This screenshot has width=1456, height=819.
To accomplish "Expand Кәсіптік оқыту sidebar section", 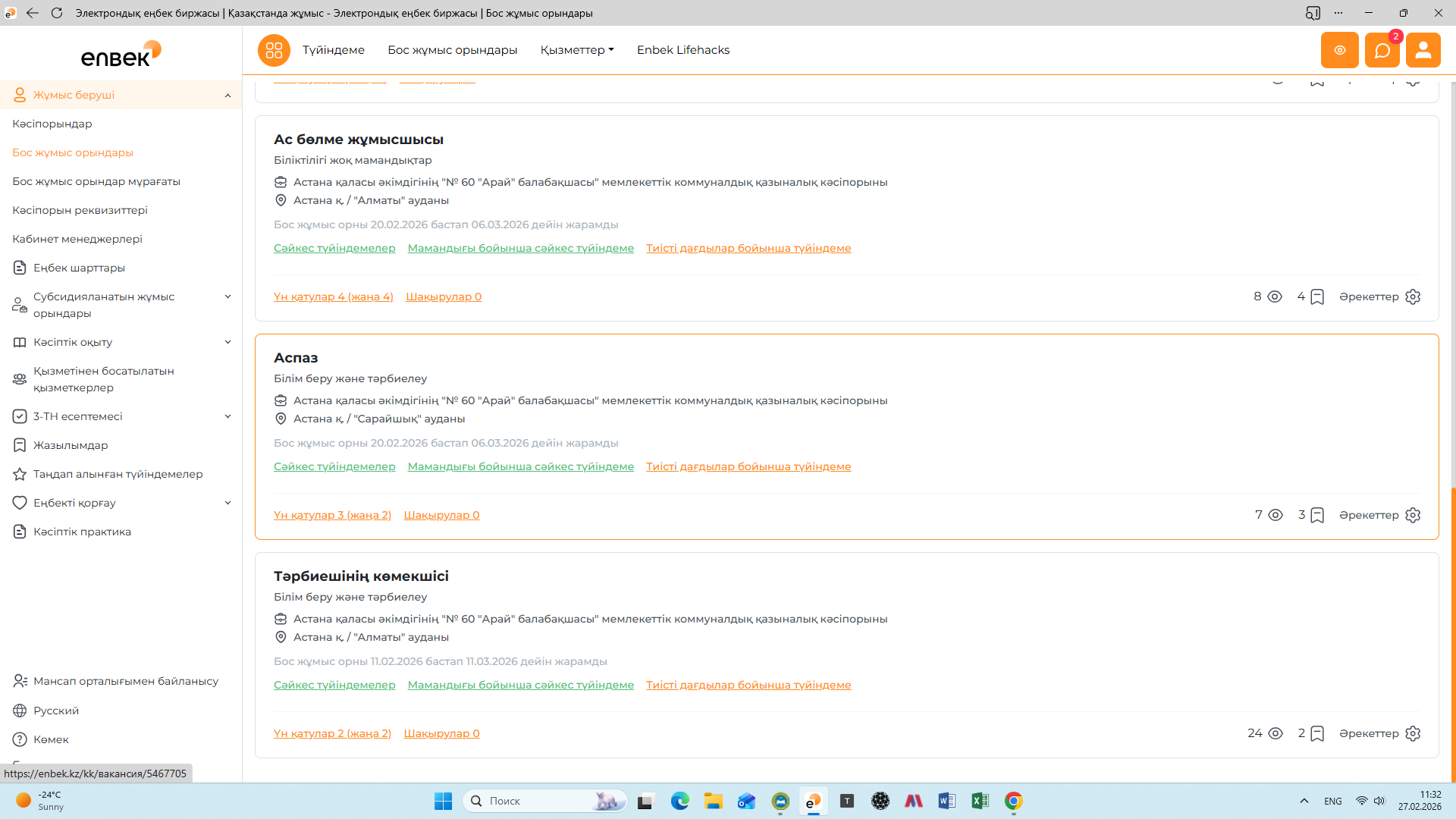I will pos(227,342).
